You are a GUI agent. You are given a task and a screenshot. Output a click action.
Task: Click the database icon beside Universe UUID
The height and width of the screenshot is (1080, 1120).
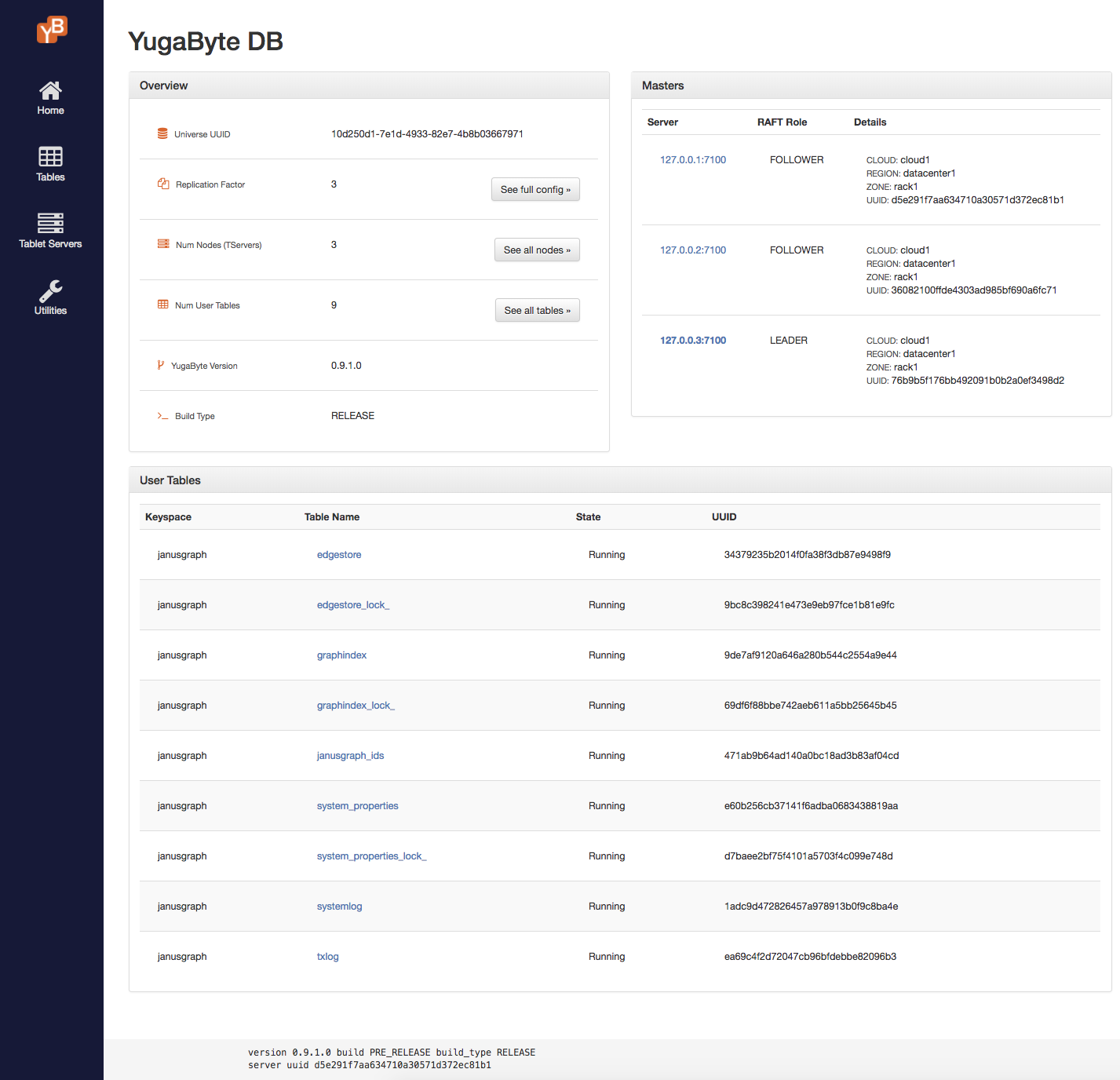pyautogui.click(x=162, y=133)
